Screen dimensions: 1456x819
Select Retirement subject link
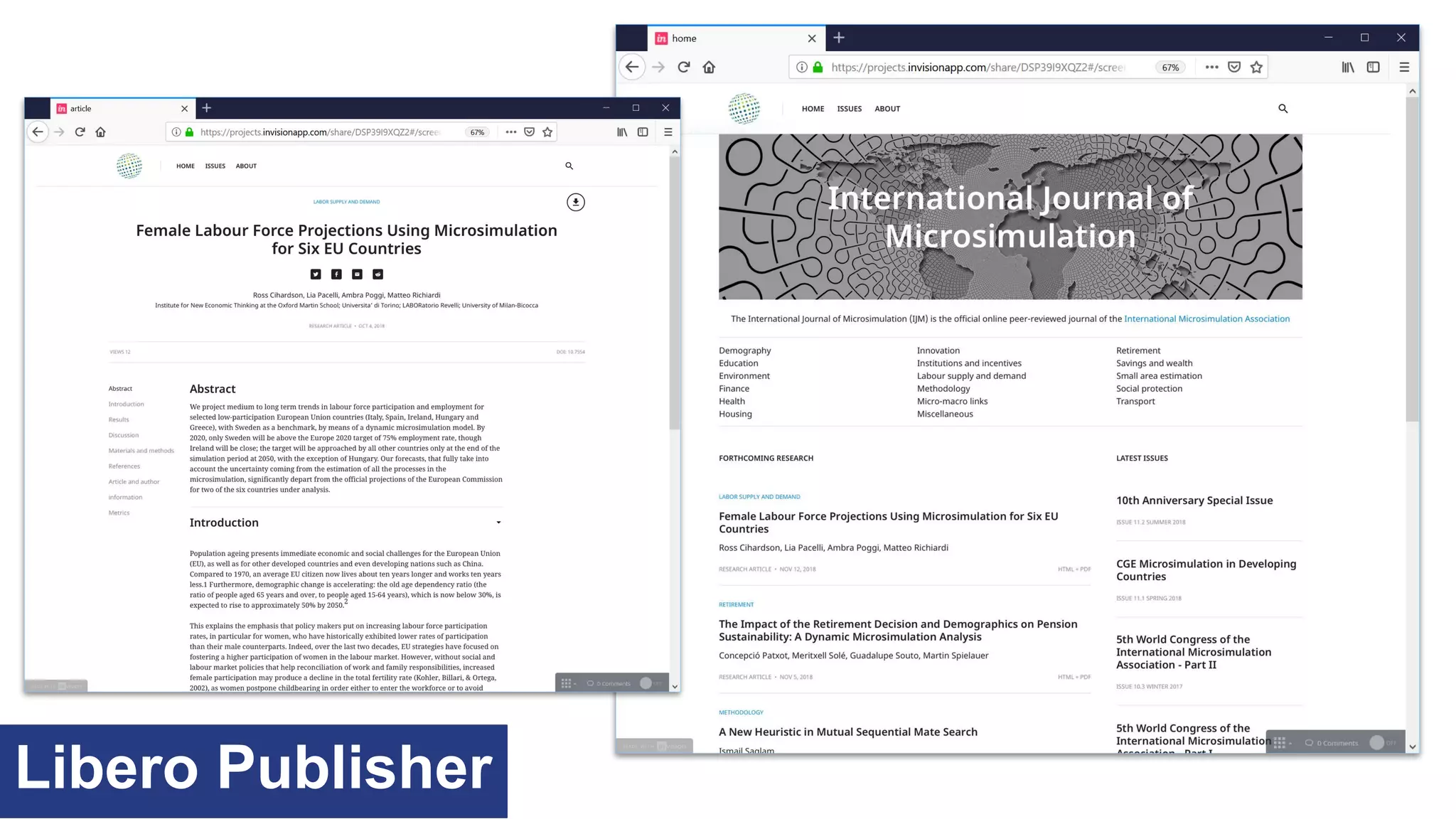click(x=1138, y=350)
